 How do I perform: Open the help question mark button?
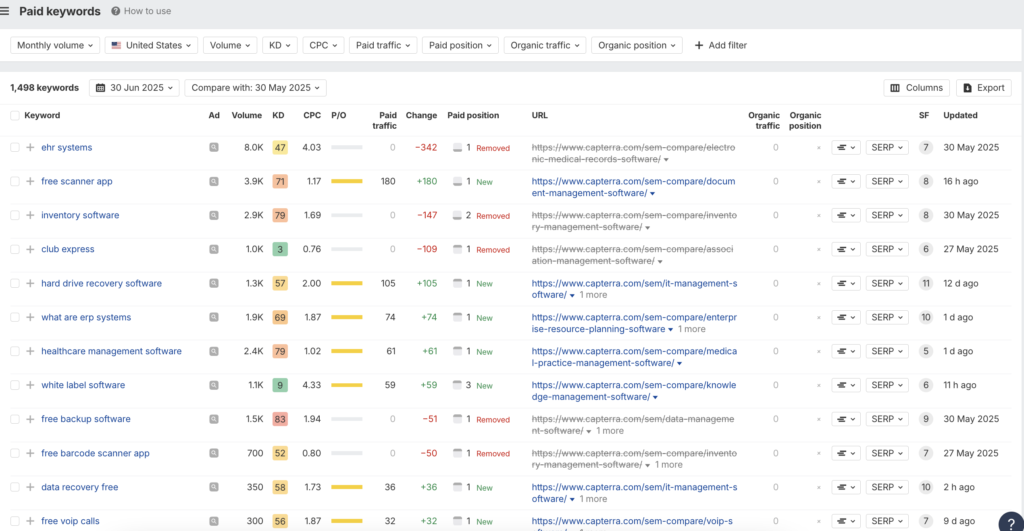click(x=1010, y=523)
